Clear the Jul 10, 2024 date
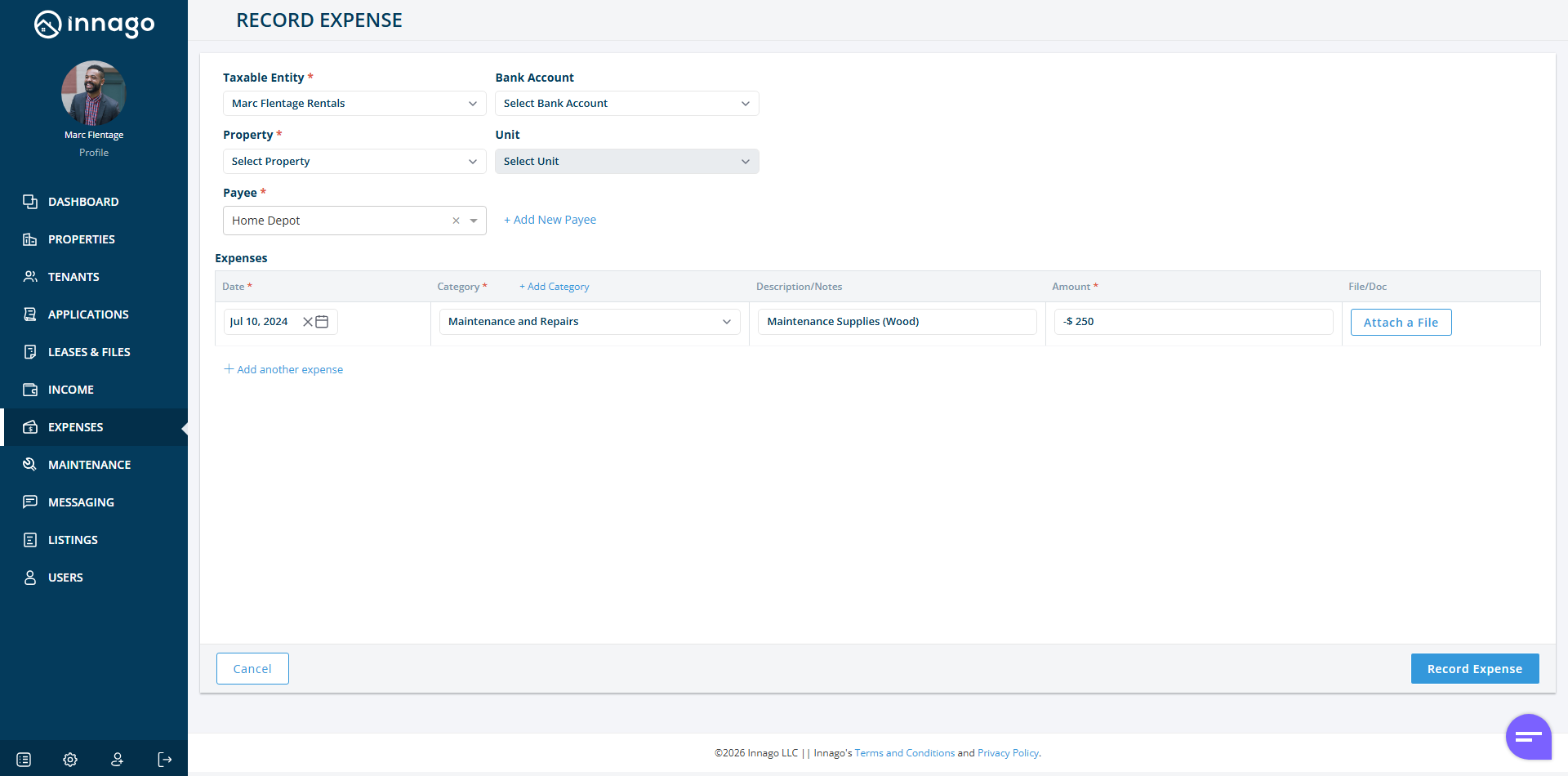Screen dimensions: 1568x776 pos(308,322)
